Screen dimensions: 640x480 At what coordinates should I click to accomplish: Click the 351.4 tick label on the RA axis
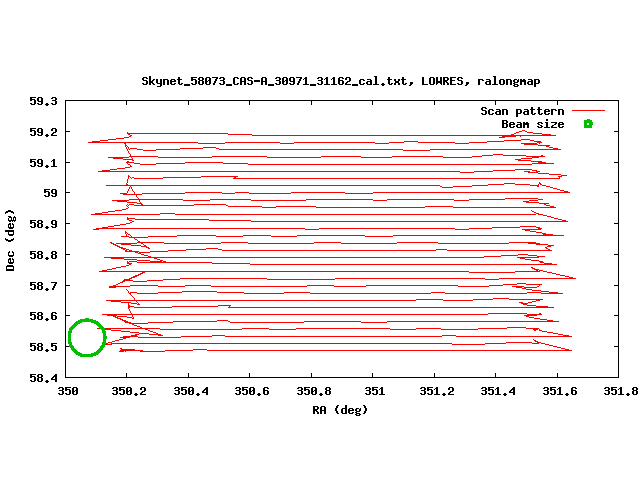click(497, 392)
